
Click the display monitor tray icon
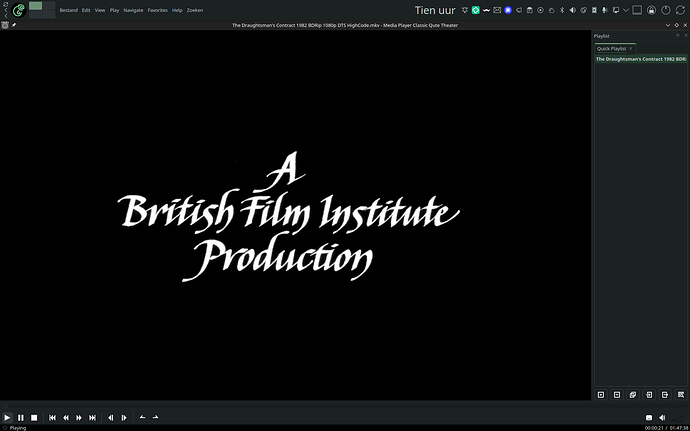616,10
